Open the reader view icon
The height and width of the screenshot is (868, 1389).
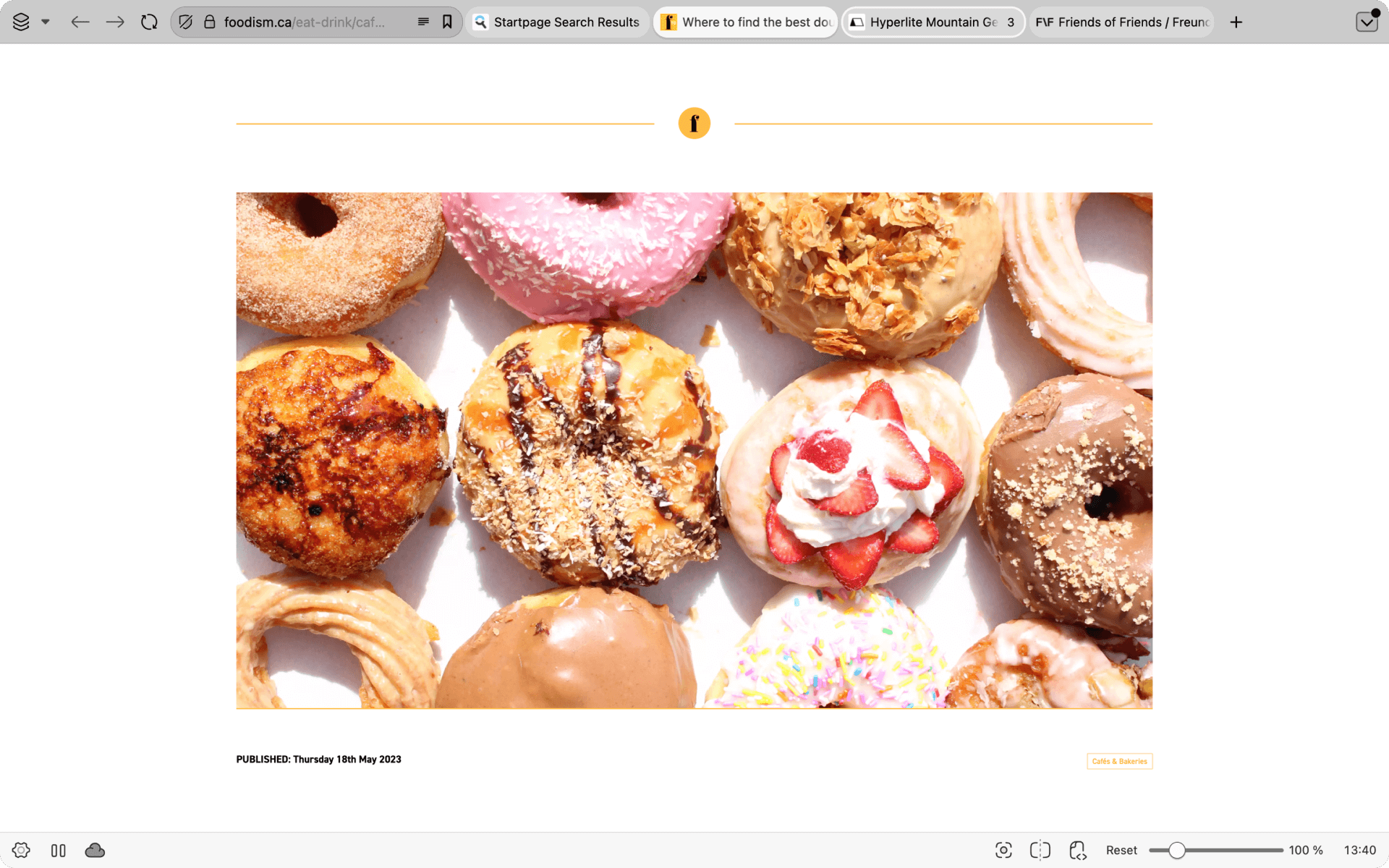(x=423, y=22)
